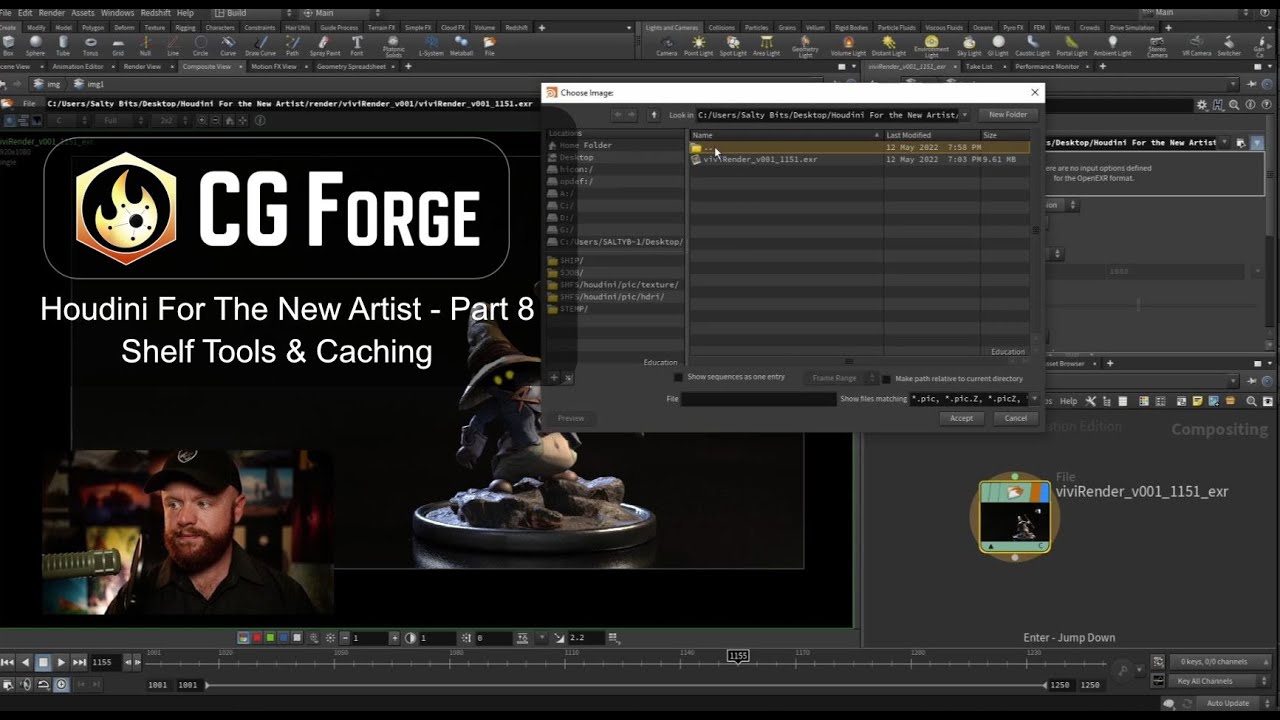Select the Torus shelf tool
Screen dimensions: 1280x720
pos(91,46)
